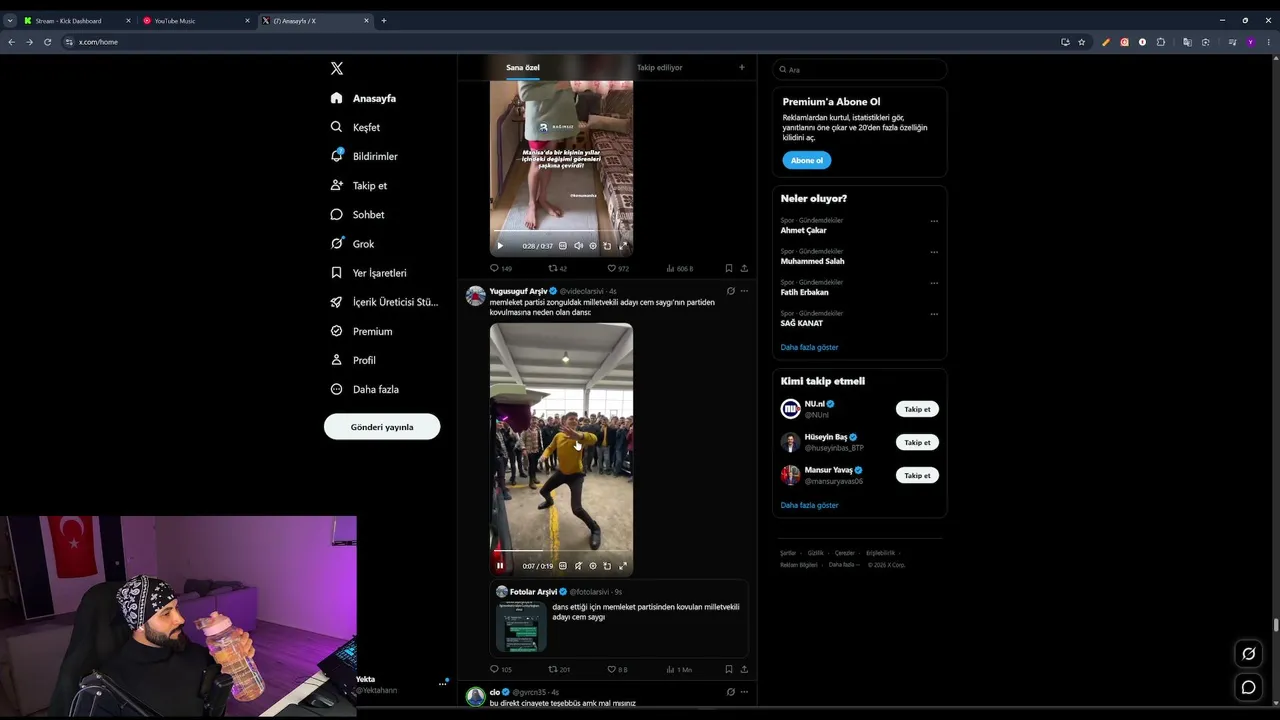Open the quoted Fotolar Arşivi tweet thumbnail

(x=521, y=627)
